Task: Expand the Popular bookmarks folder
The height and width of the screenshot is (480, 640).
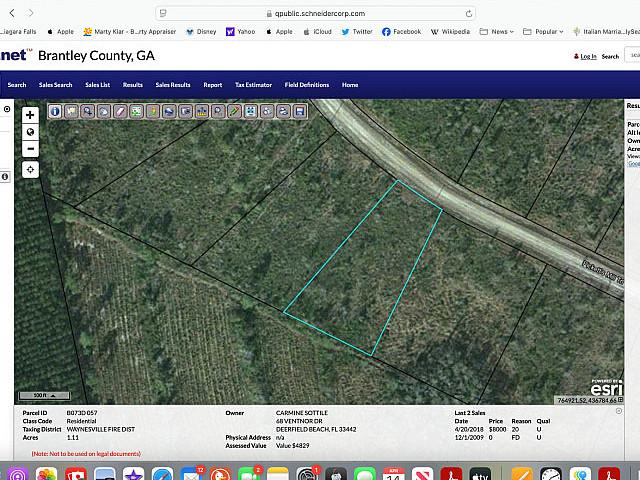Action: pos(543,31)
